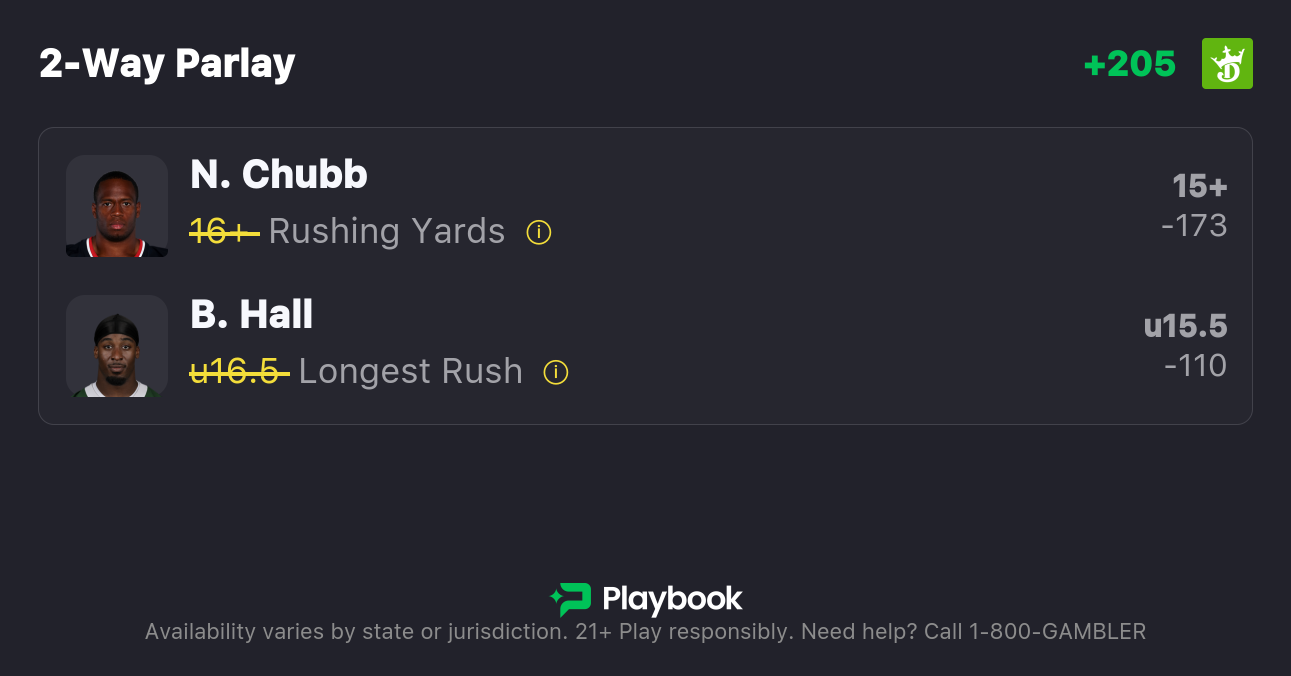The image size is (1291, 676).
Task: Click the -173 odds value
Action: (1194, 226)
